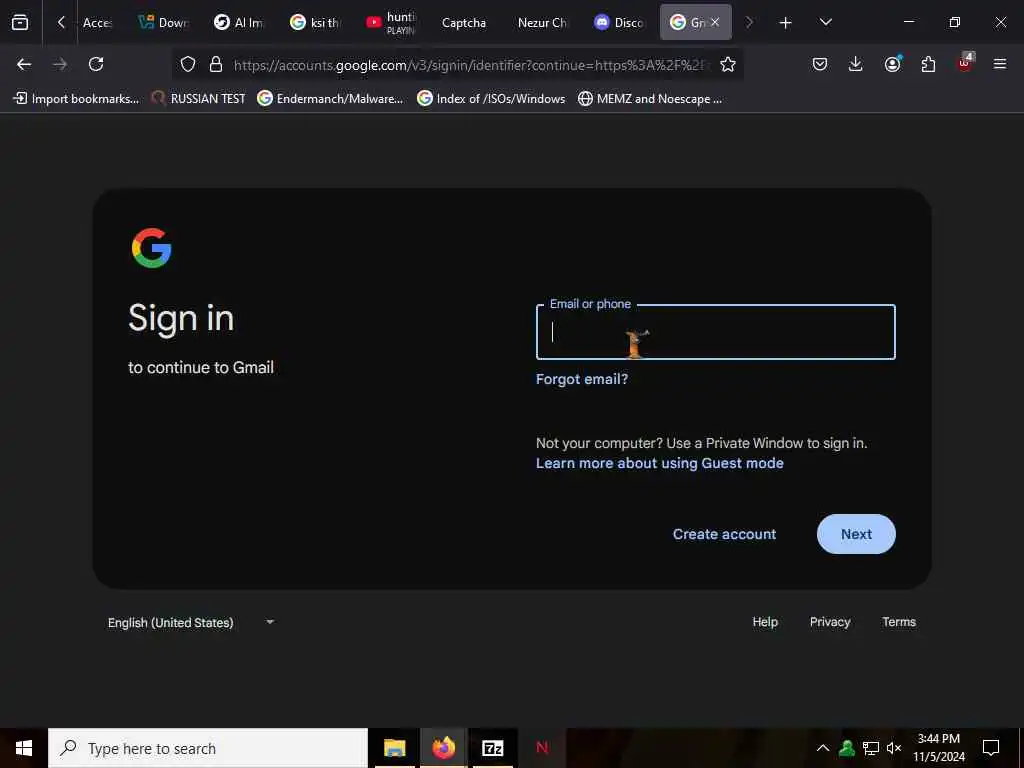Show hidden system tray icons
The image size is (1024, 768).
(x=823, y=748)
